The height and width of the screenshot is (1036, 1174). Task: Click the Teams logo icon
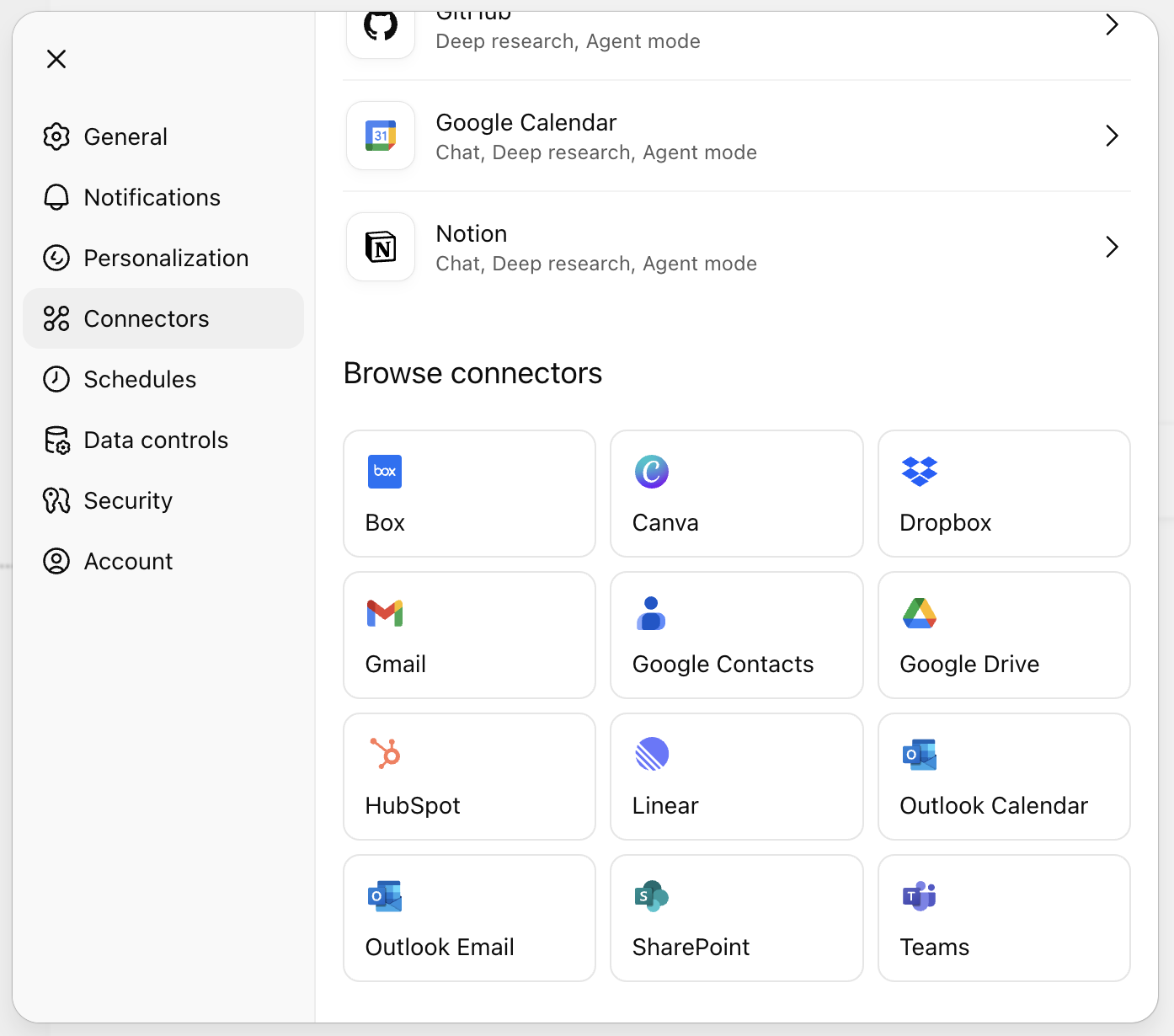pyautogui.click(x=920, y=896)
